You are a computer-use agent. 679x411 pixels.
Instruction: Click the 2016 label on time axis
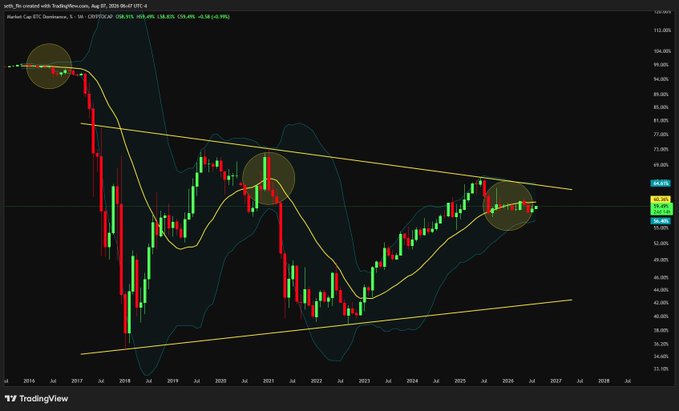click(29, 381)
